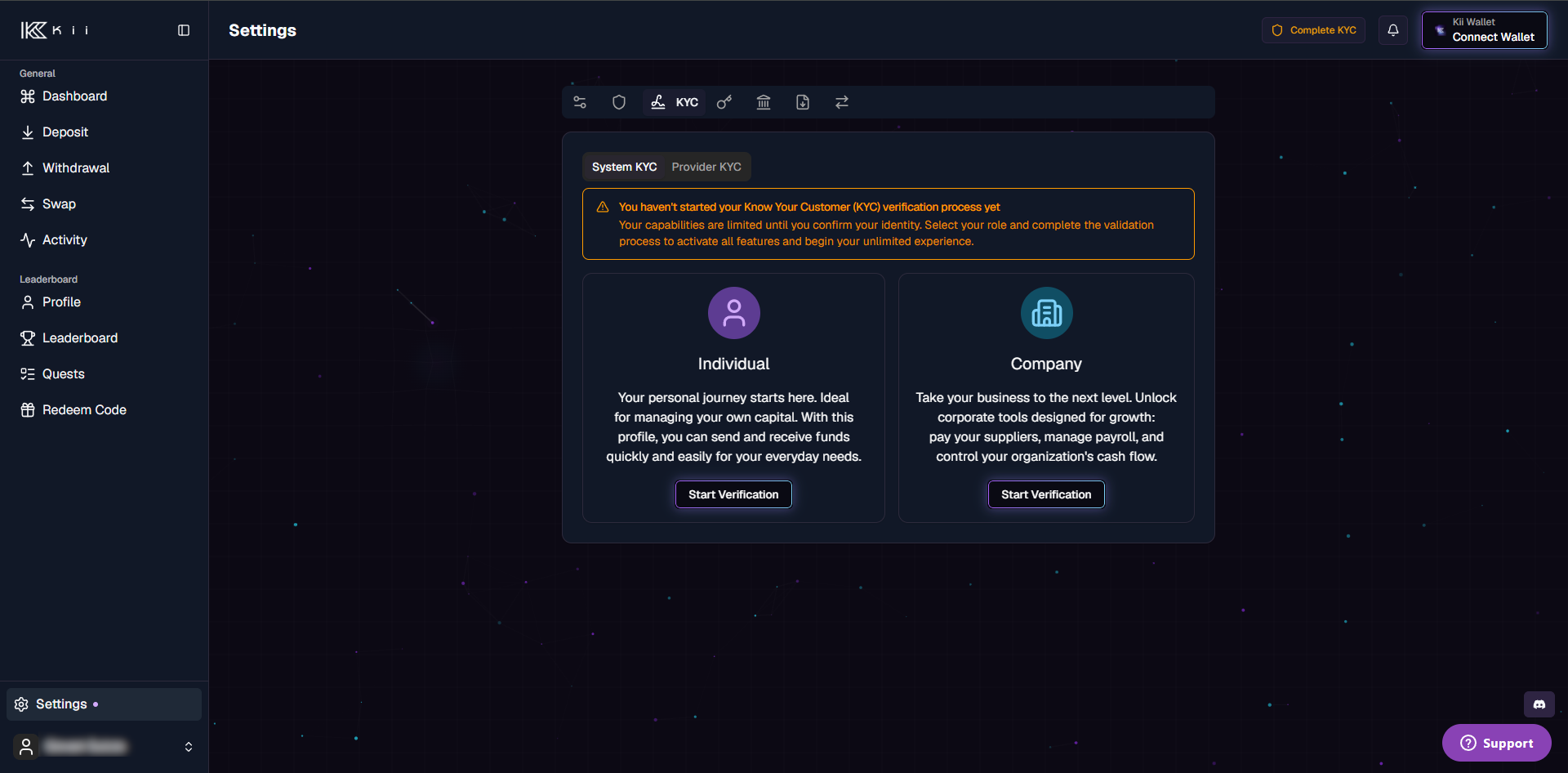Open the Quests page
This screenshot has height=773, width=1568.
point(104,374)
